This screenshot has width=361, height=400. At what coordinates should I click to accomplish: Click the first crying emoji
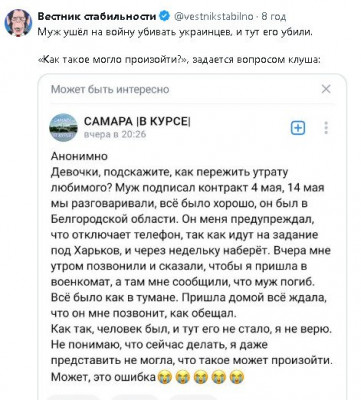click(165, 377)
